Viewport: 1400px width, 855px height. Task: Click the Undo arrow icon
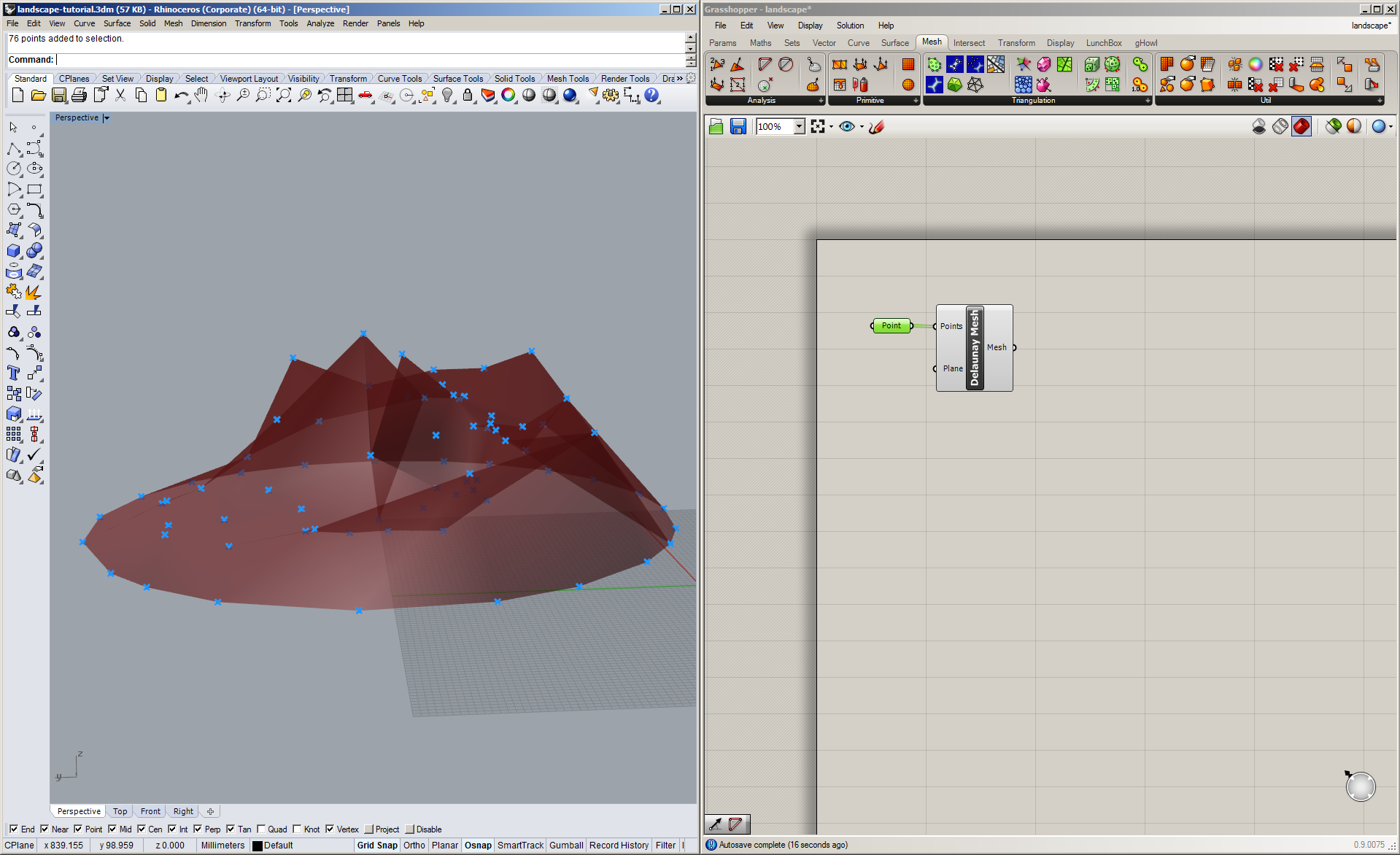pos(181,96)
